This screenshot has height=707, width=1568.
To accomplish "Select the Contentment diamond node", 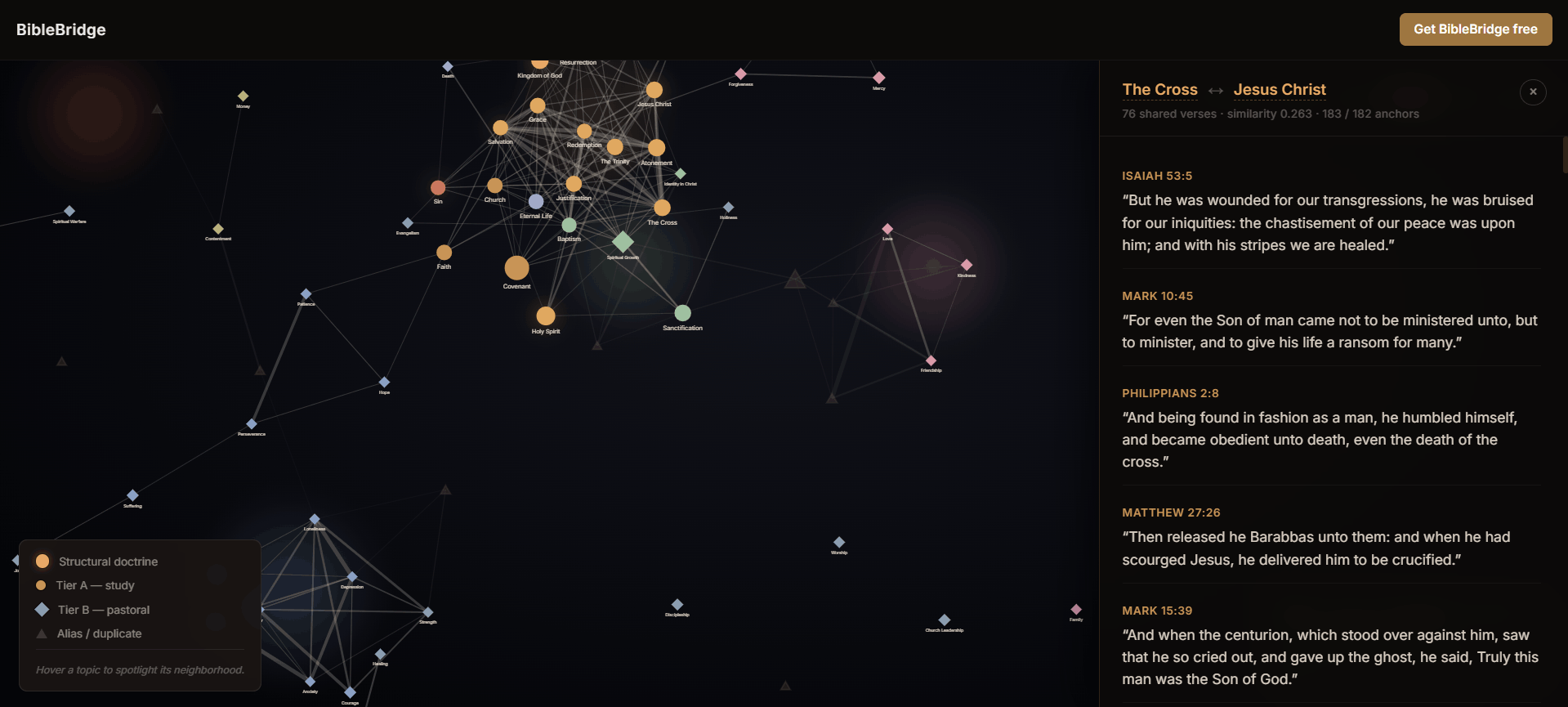I will [x=218, y=229].
